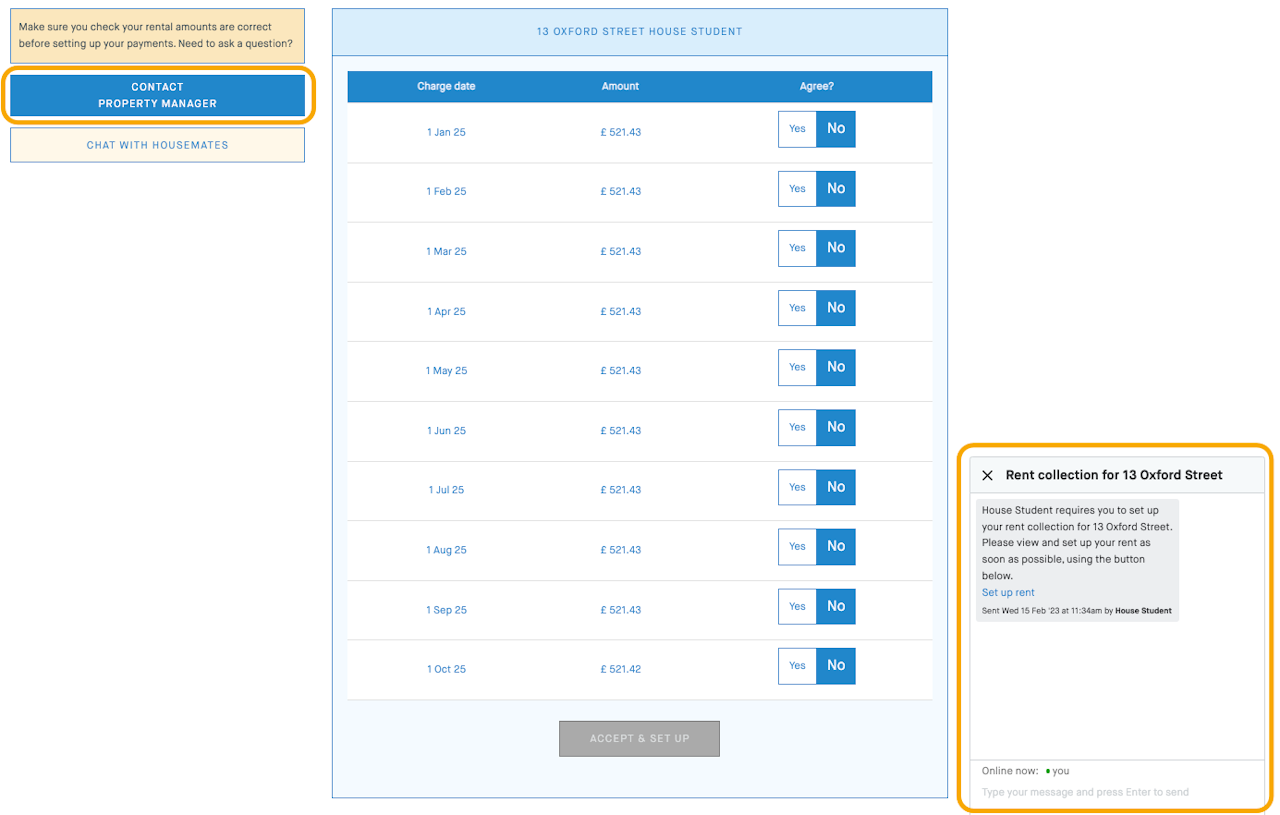Open chat with housemates
Viewport: 1280px width, 815px height.
[x=157, y=145]
